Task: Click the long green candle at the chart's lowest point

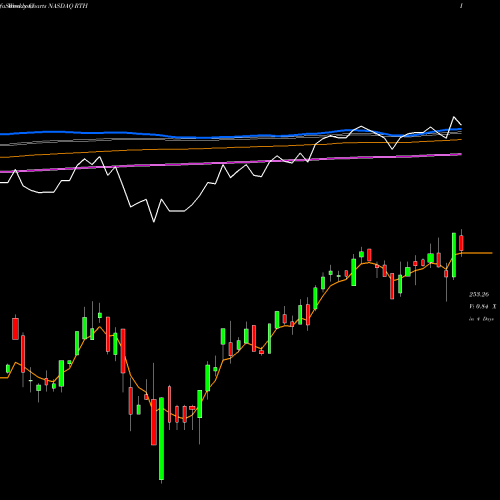Action: point(161,438)
